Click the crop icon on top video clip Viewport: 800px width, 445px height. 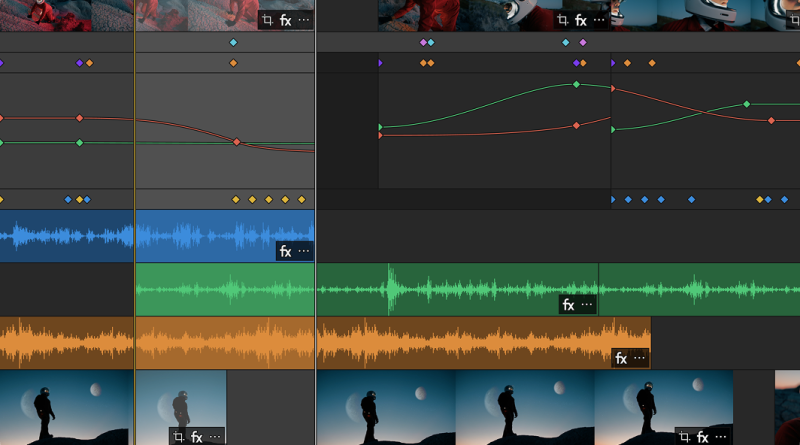tap(267, 20)
